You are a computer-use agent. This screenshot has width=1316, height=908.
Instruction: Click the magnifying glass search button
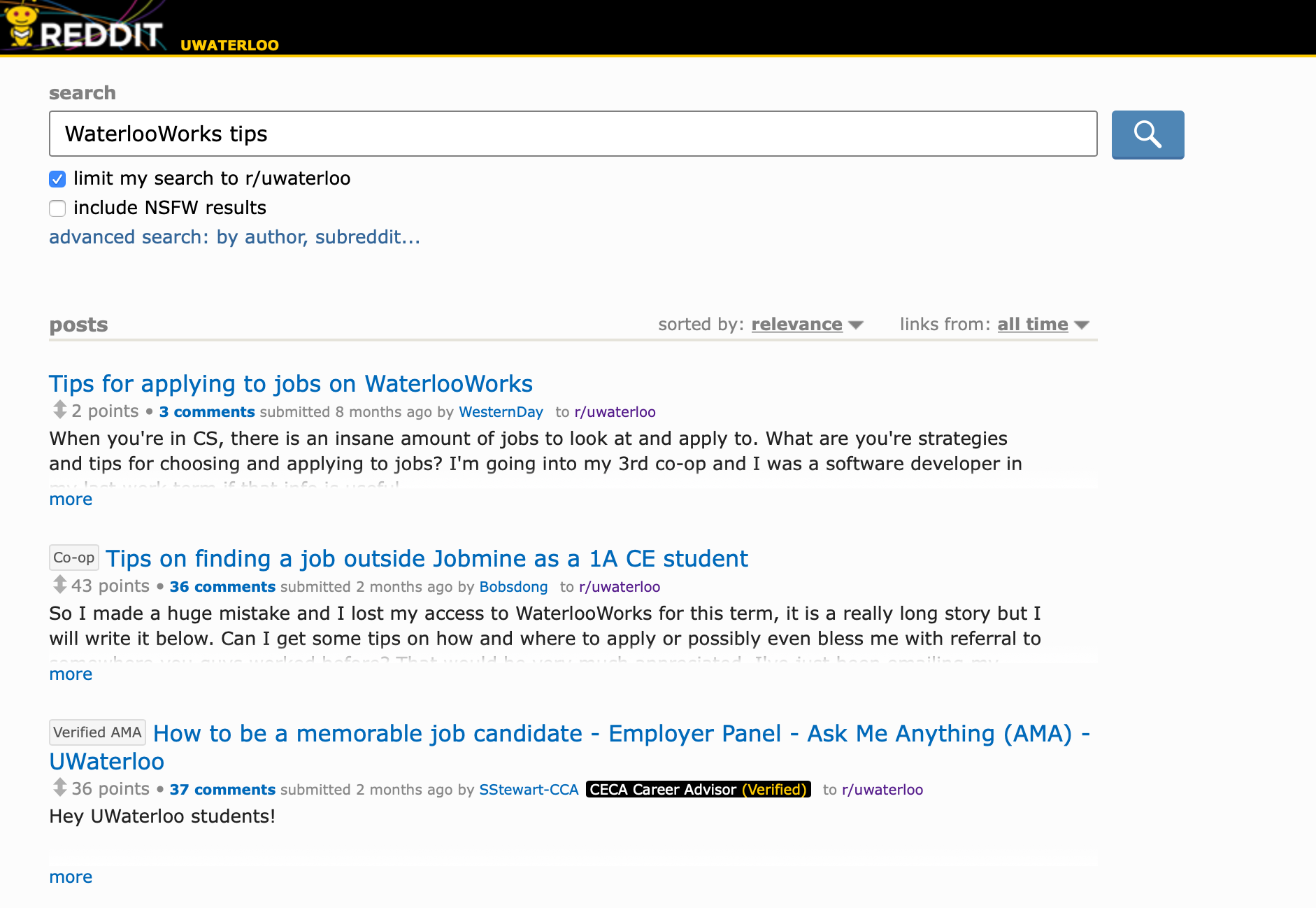(1147, 134)
